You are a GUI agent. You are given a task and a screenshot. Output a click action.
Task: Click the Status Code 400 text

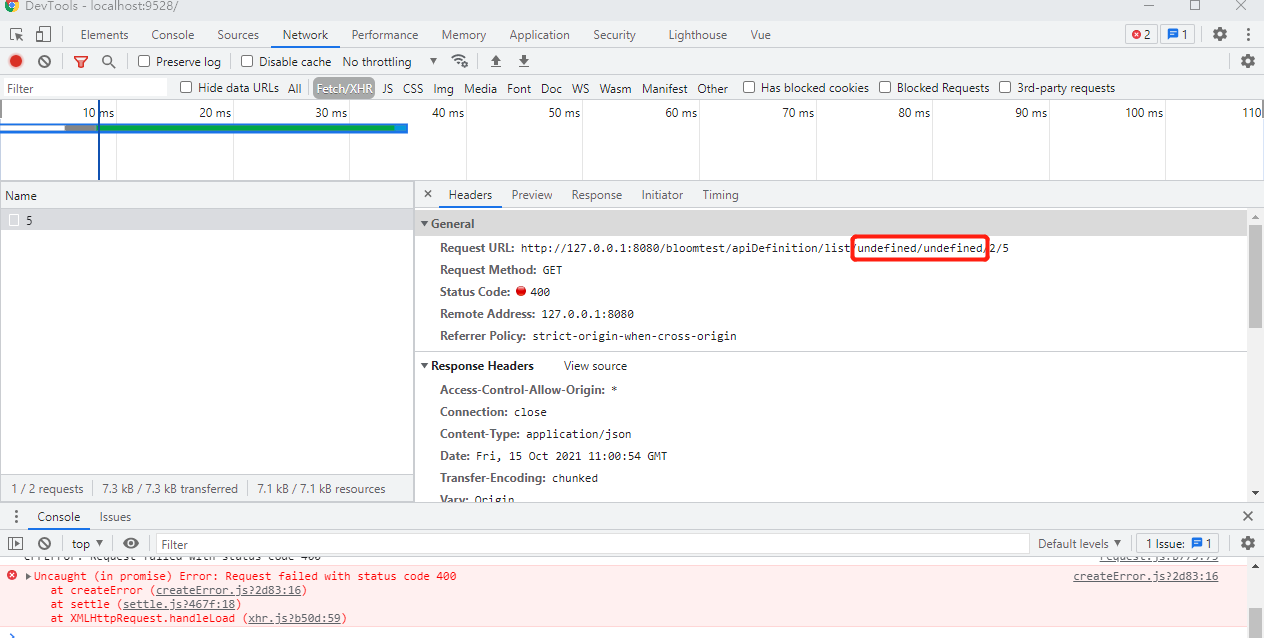[x=540, y=292]
